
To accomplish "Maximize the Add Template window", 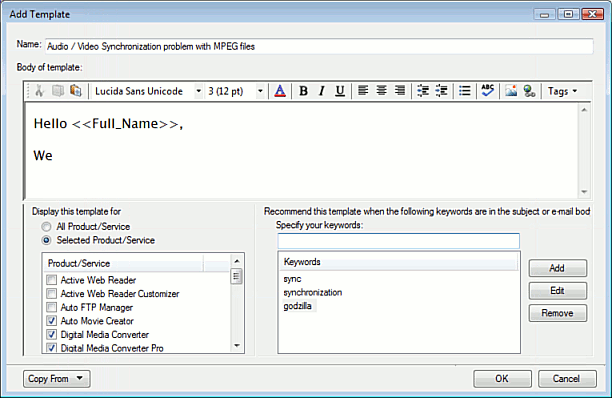I will [x=568, y=14].
